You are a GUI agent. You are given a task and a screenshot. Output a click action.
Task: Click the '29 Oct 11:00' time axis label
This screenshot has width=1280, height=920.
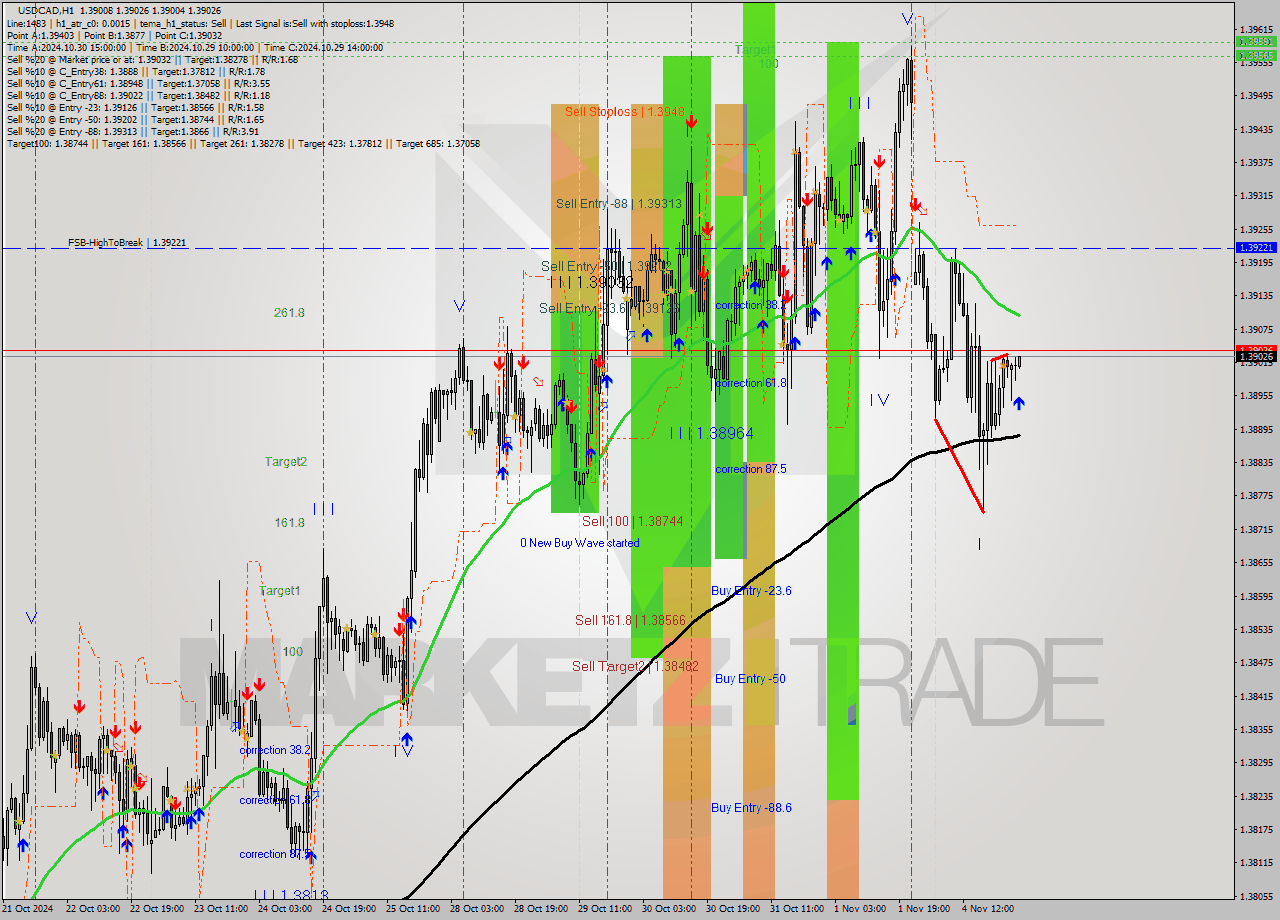tap(605, 909)
